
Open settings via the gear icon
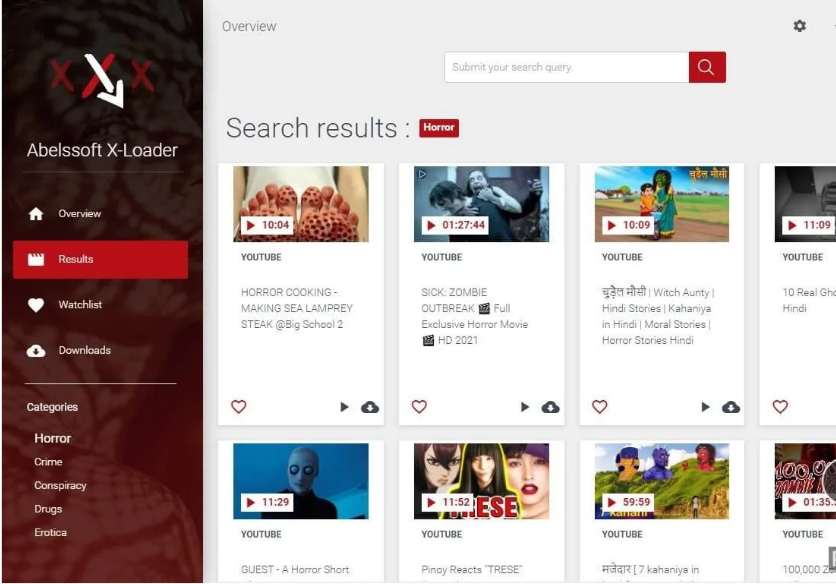point(799,26)
